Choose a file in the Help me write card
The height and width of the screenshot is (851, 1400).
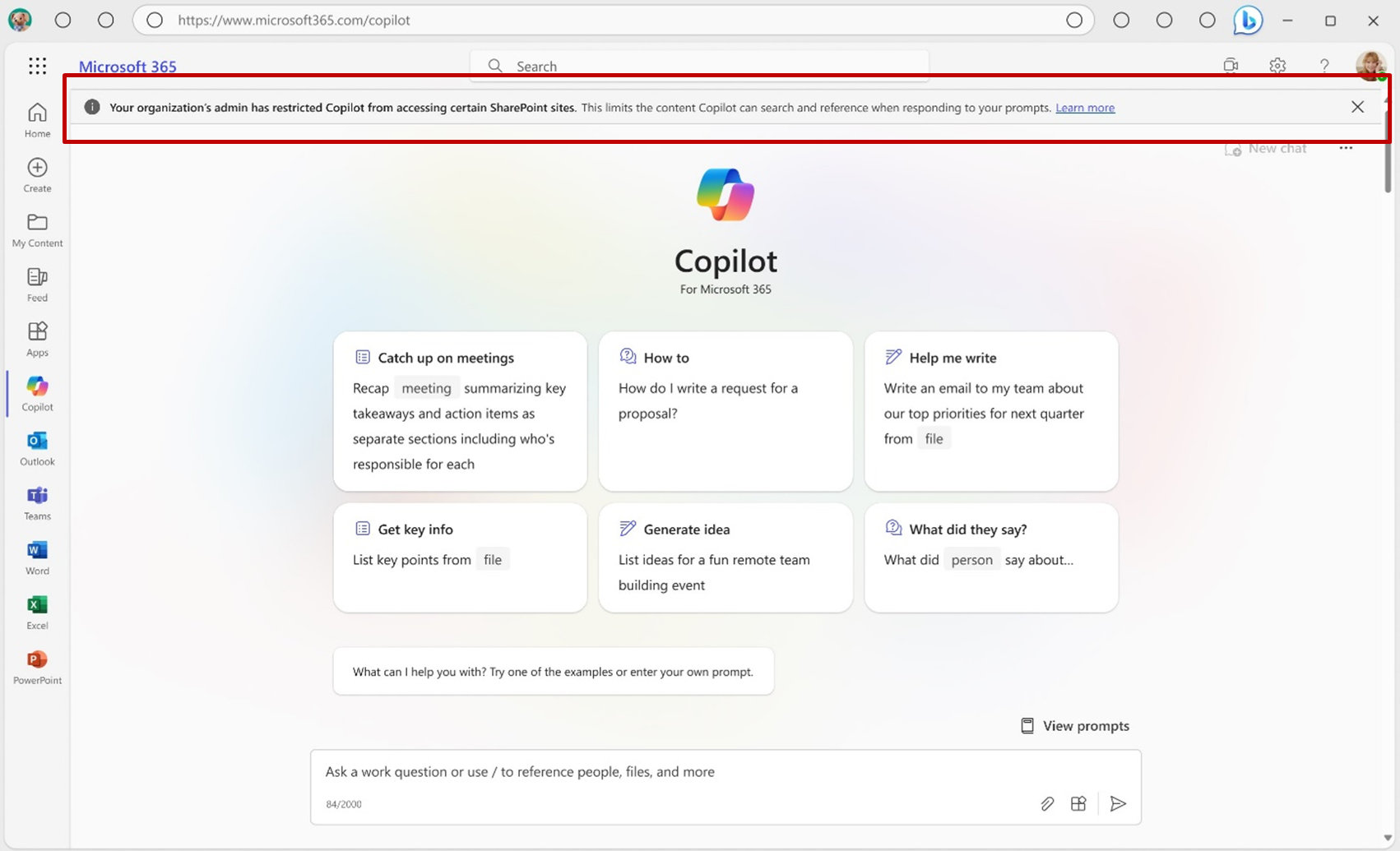coord(934,438)
